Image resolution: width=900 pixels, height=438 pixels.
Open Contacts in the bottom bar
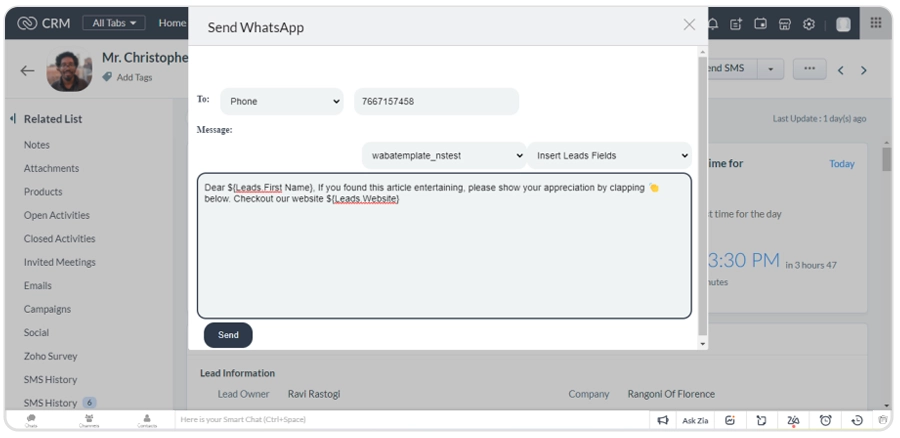click(x=147, y=421)
